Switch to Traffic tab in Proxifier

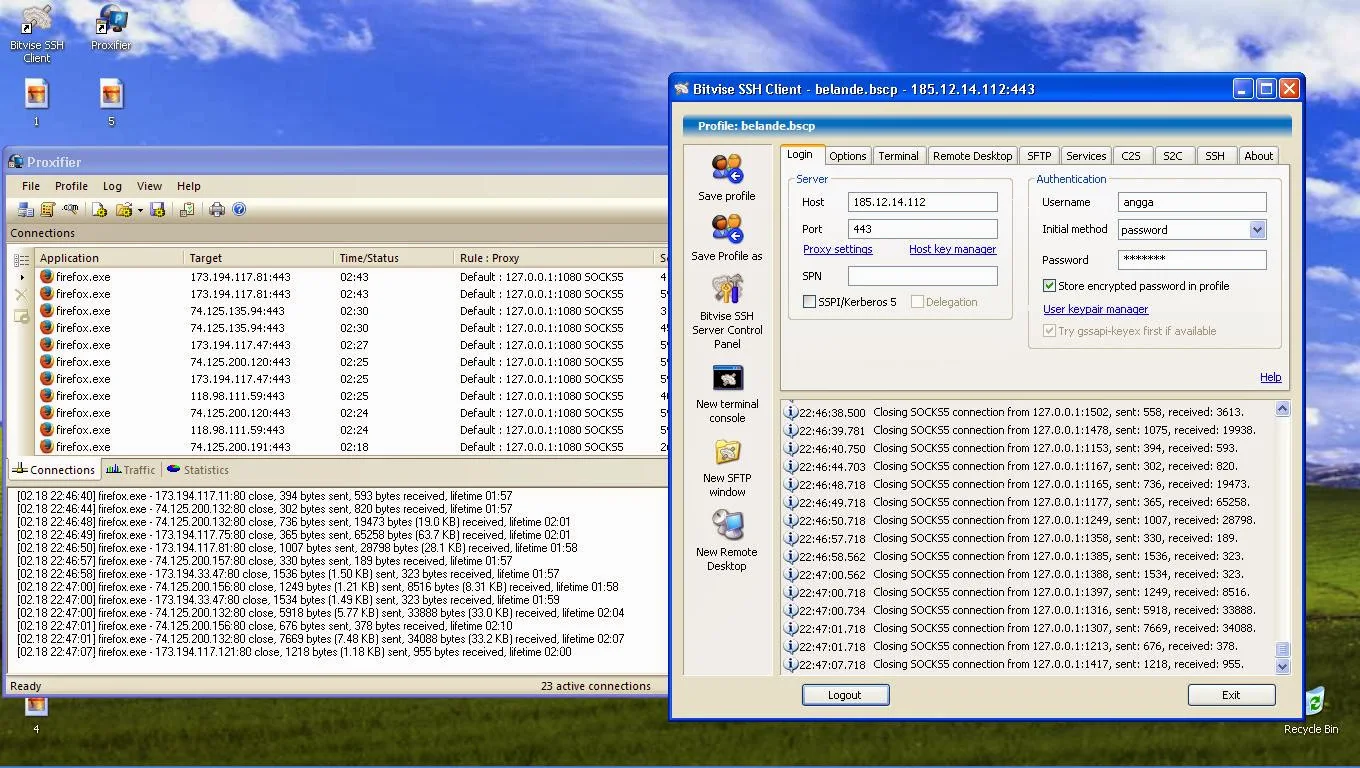click(x=131, y=470)
